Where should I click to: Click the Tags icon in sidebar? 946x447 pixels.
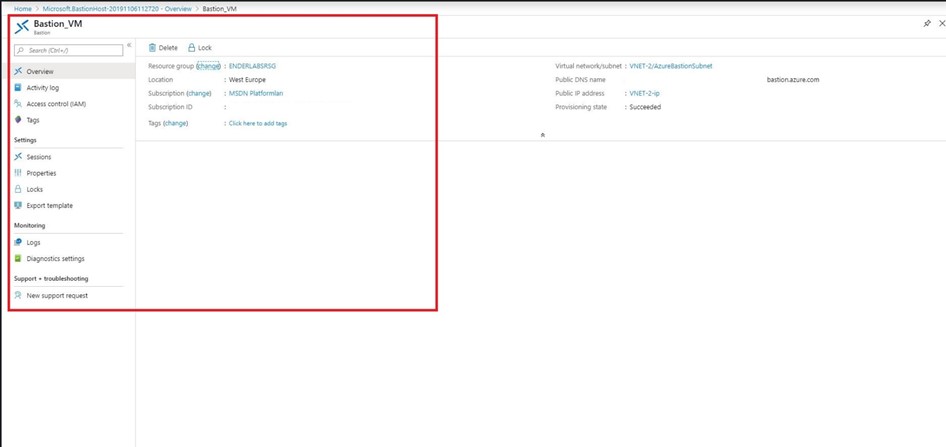18,120
